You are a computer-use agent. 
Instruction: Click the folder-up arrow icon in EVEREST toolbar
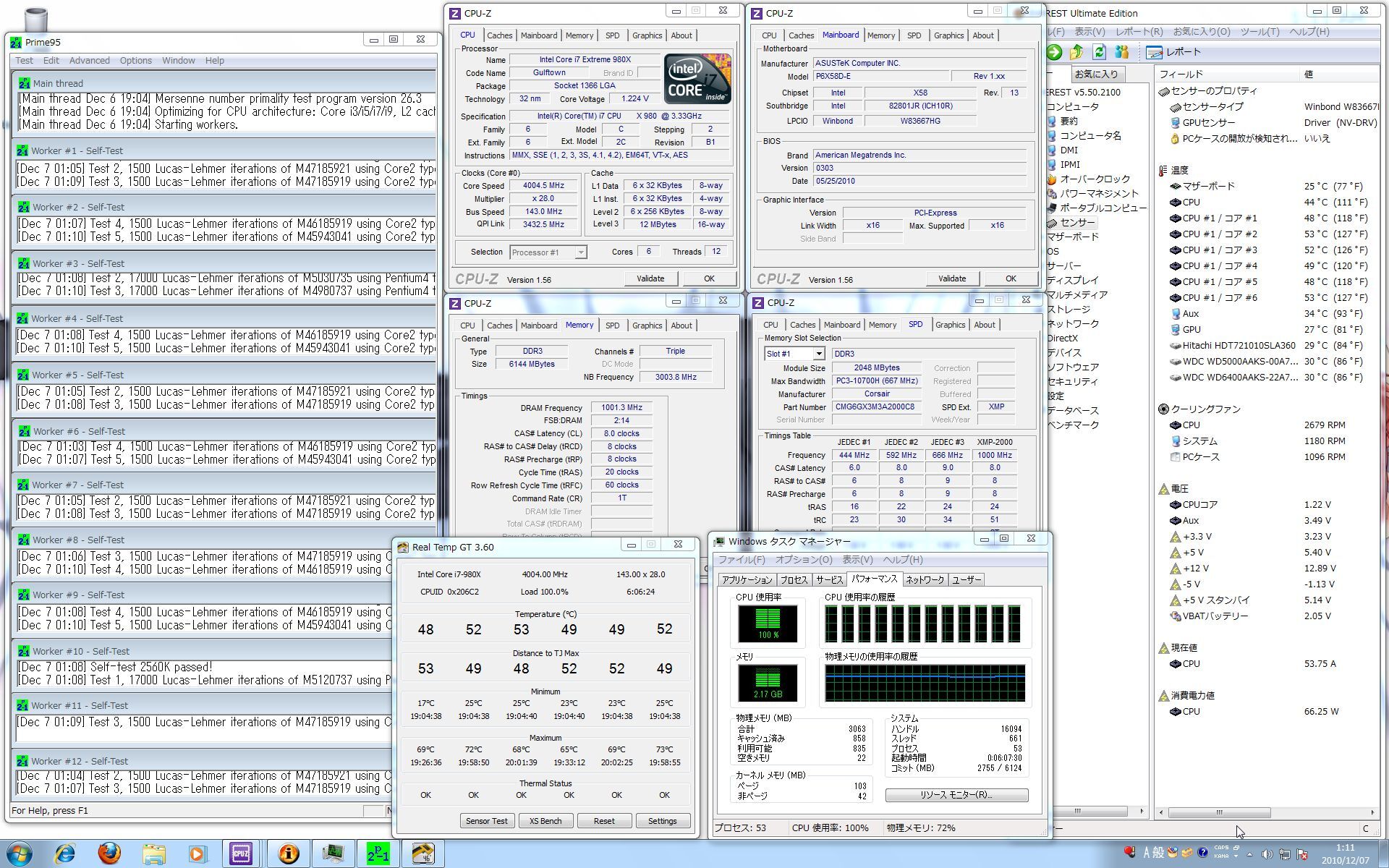(1076, 52)
